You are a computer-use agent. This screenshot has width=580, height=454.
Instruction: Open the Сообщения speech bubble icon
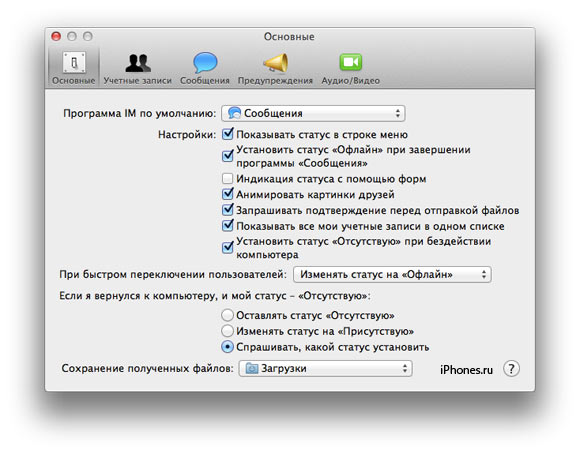click(x=205, y=63)
